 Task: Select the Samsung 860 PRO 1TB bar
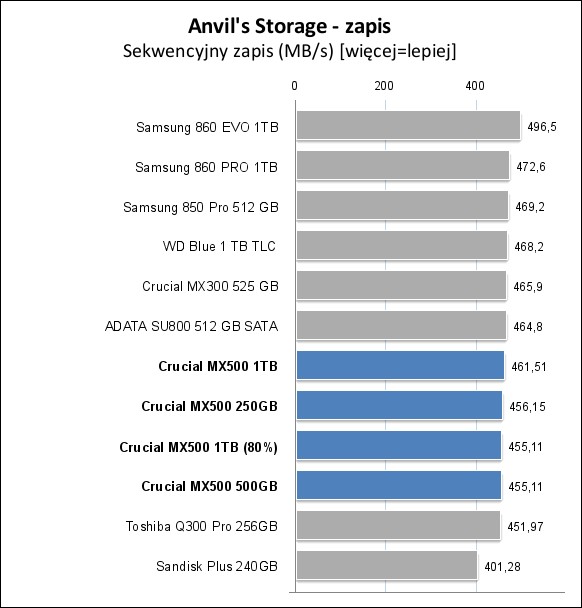[403, 165]
